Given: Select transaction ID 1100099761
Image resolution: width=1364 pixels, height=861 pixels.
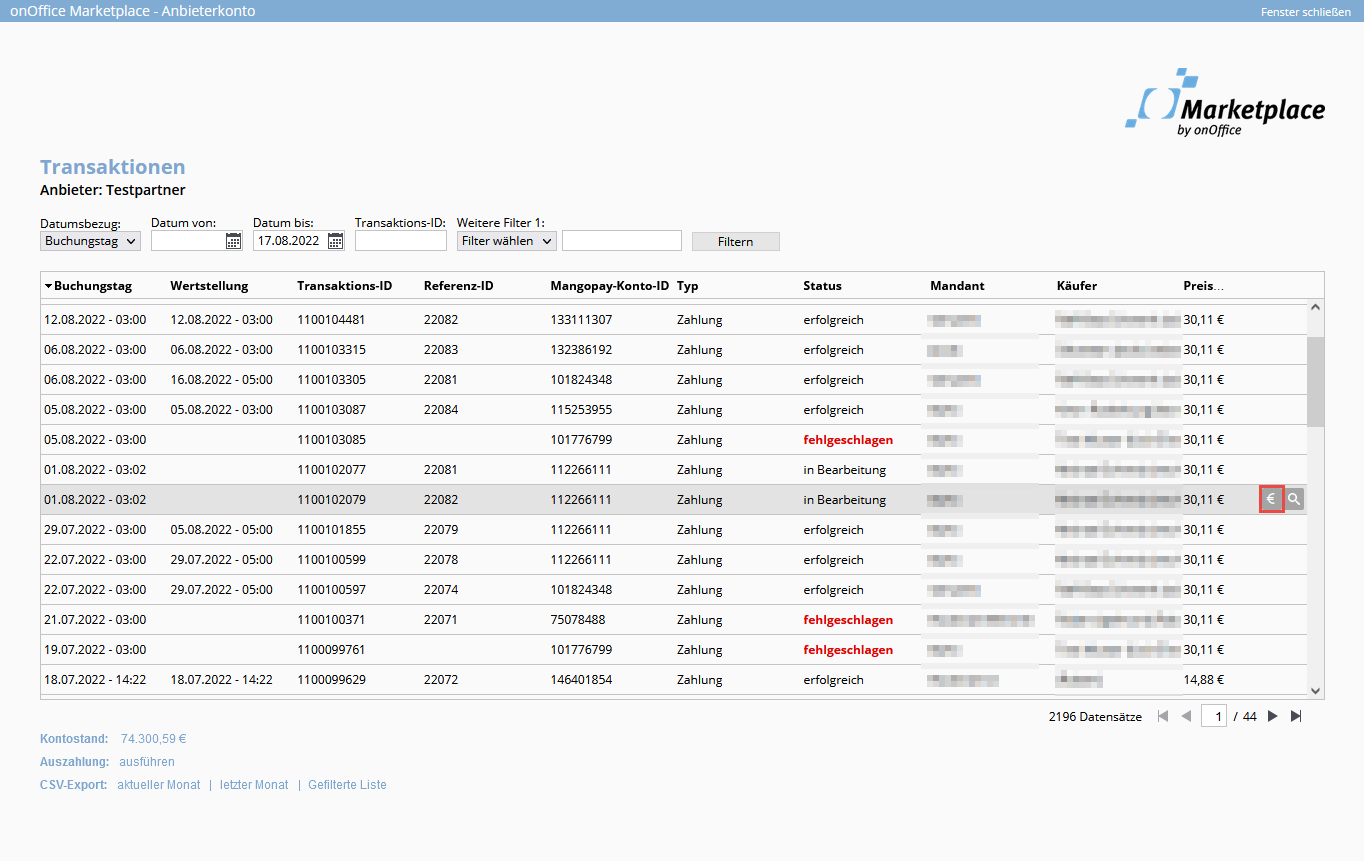Looking at the screenshot, I should [x=331, y=650].
